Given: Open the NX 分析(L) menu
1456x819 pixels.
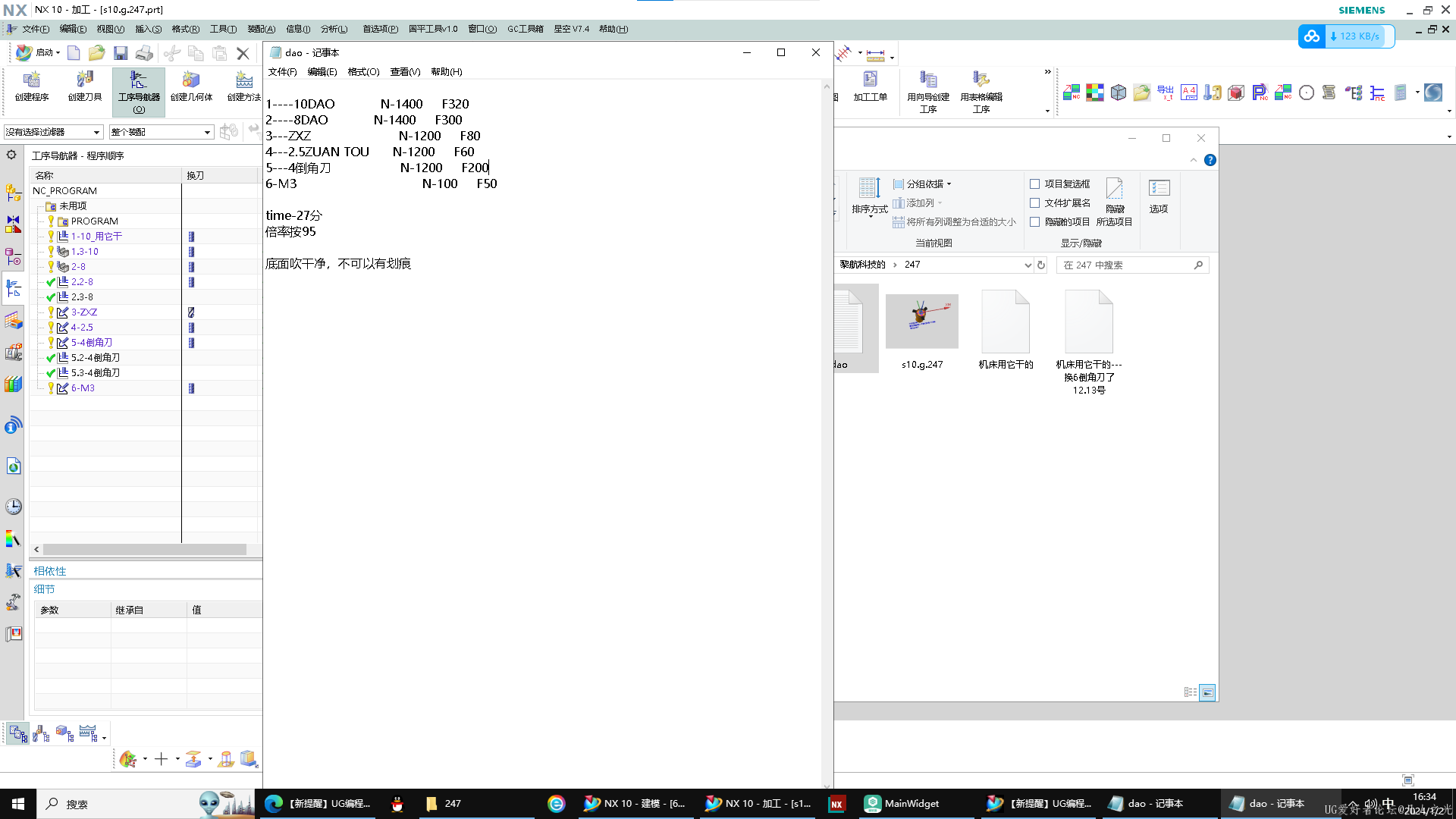Looking at the screenshot, I should (334, 29).
